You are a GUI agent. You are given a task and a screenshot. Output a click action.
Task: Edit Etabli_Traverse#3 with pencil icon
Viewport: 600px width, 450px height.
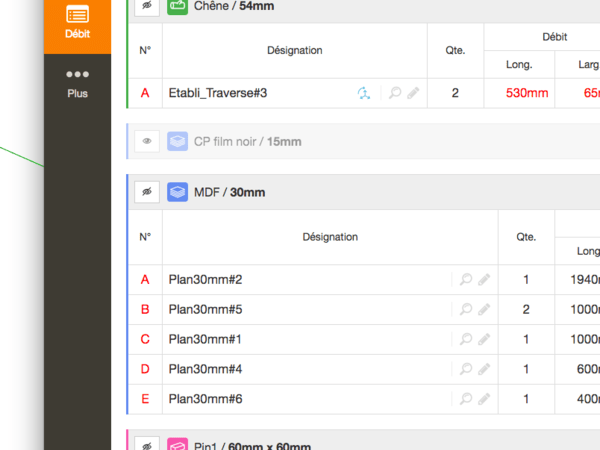413,93
